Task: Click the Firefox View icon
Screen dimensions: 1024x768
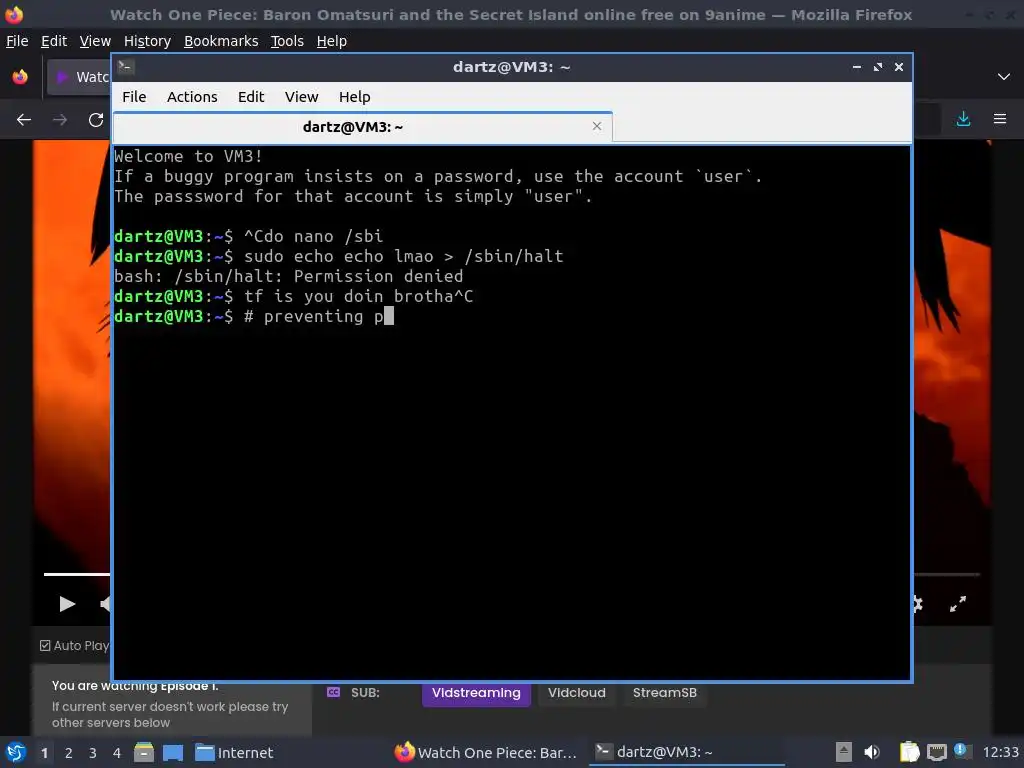Action: click(x=20, y=77)
